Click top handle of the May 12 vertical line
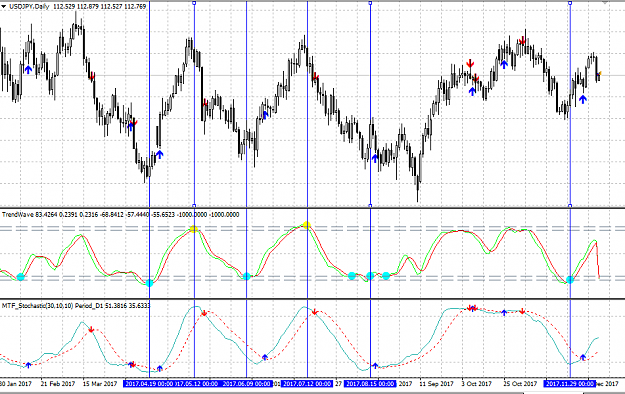Image resolution: width=625 pixels, height=394 pixels. 194,3
